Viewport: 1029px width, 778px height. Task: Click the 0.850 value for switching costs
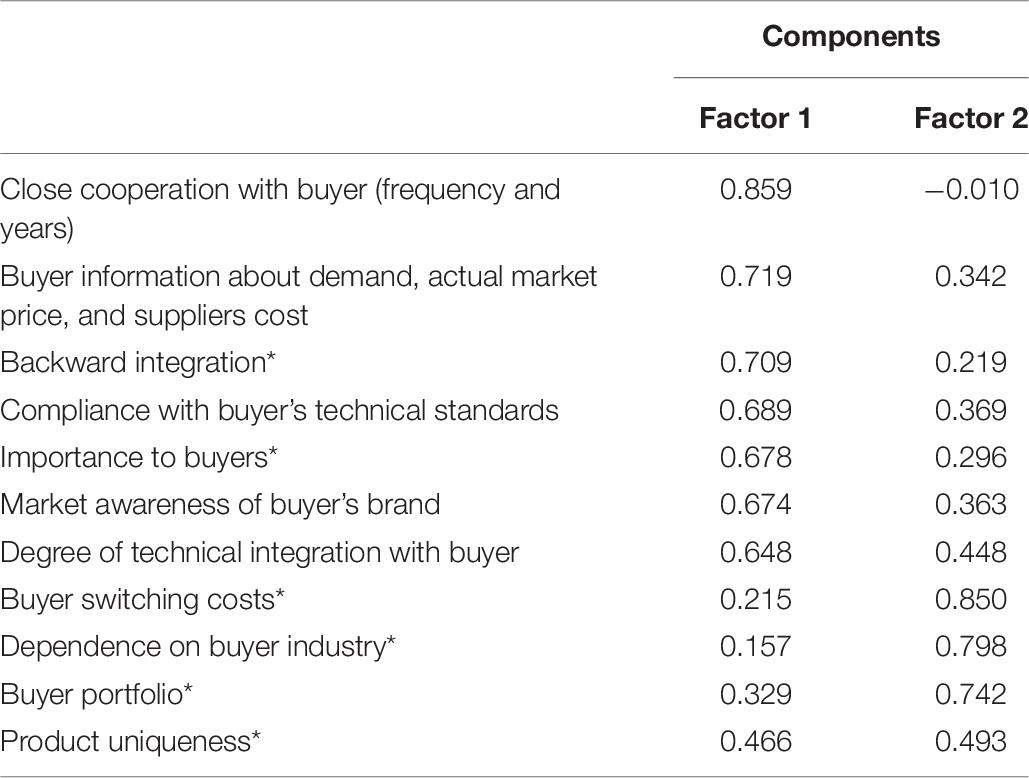971,600
